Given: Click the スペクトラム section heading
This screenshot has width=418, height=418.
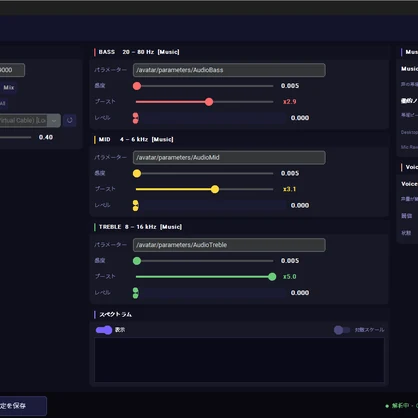Looking at the screenshot, I should (115, 314).
